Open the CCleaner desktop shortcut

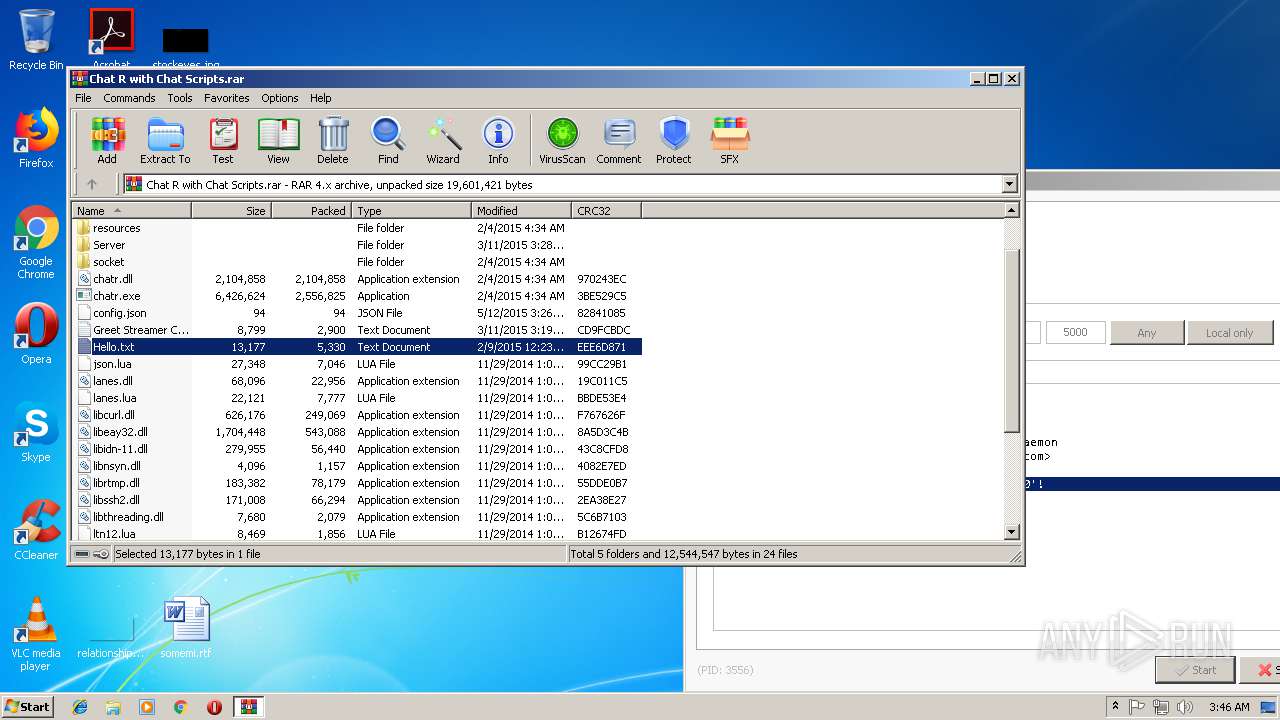pos(36,530)
